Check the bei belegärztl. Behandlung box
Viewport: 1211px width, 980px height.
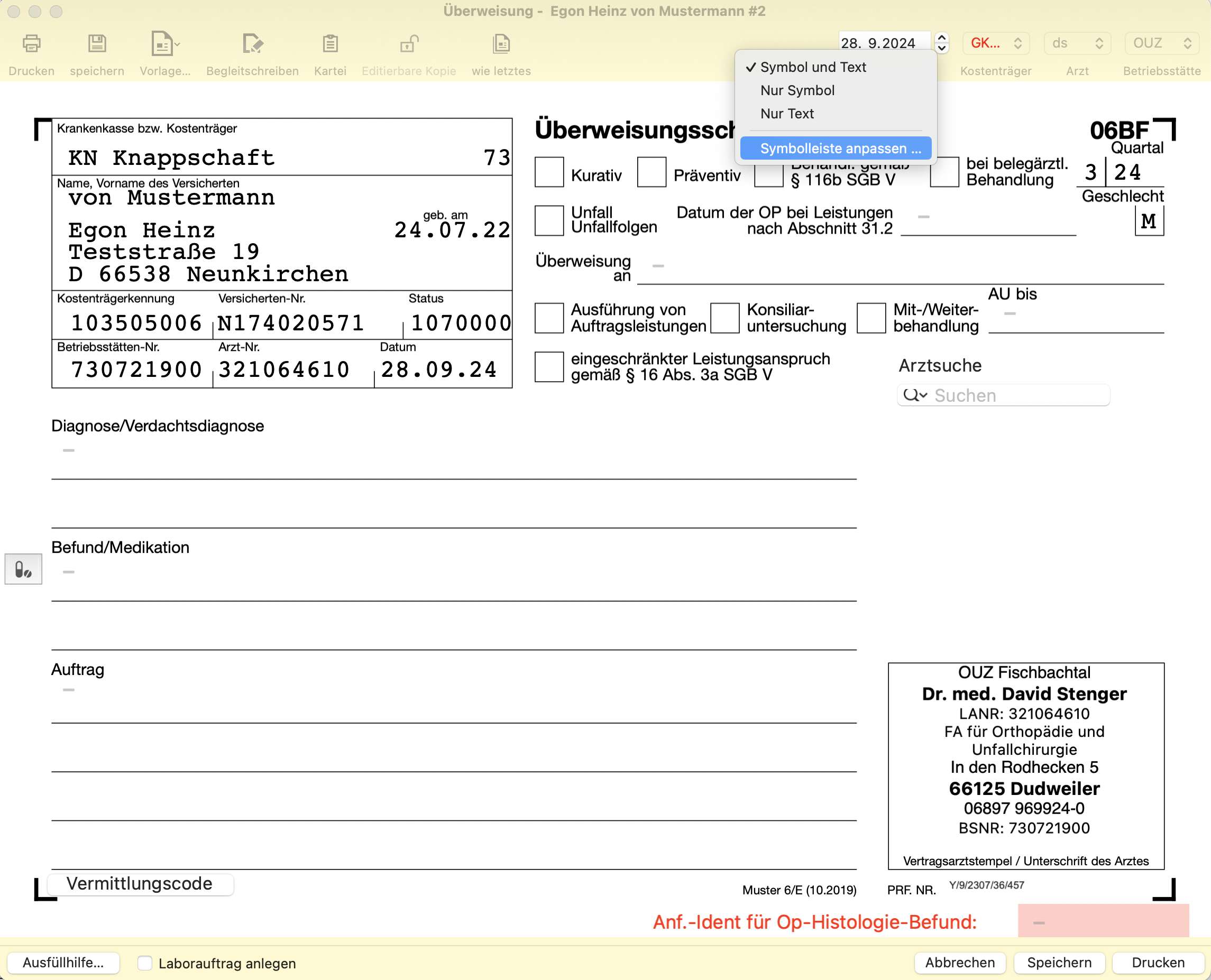[x=944, y=172]
